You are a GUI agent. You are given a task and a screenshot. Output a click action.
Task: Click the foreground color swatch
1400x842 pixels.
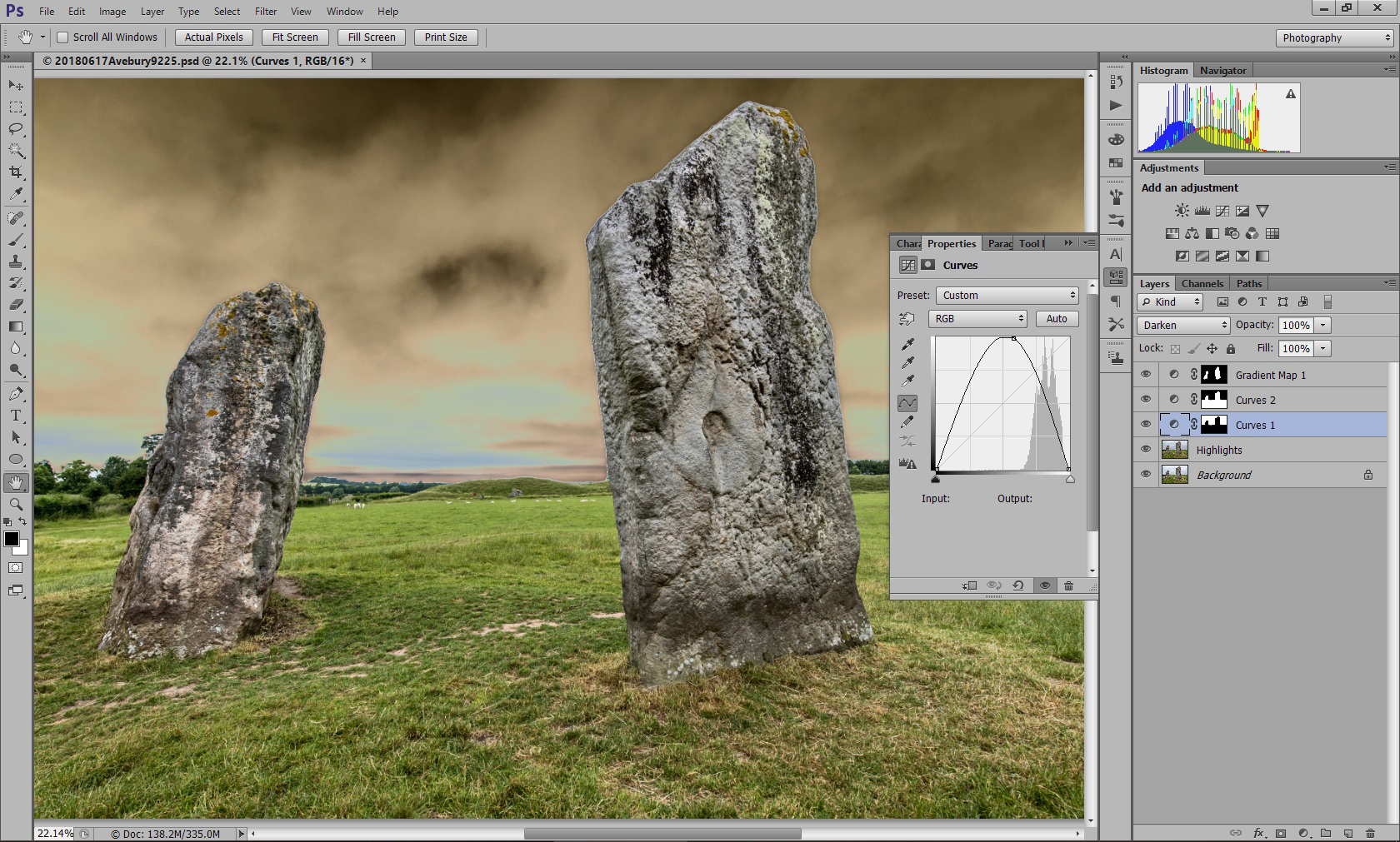pos(12,539)
